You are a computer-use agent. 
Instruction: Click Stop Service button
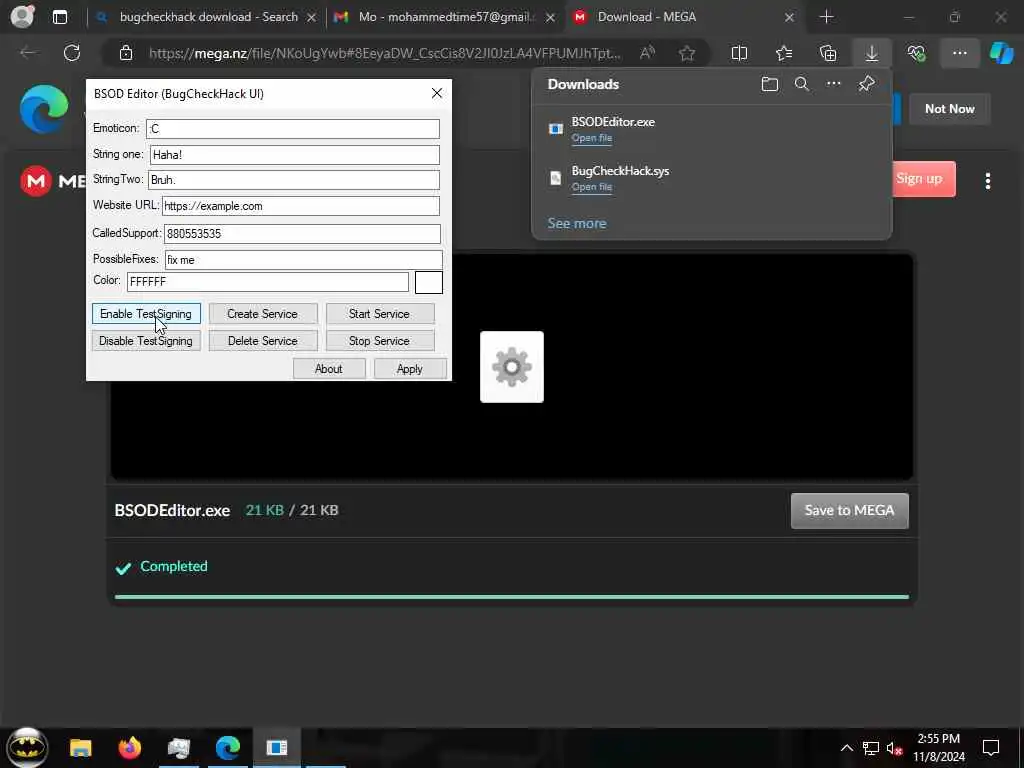[379, 341]
